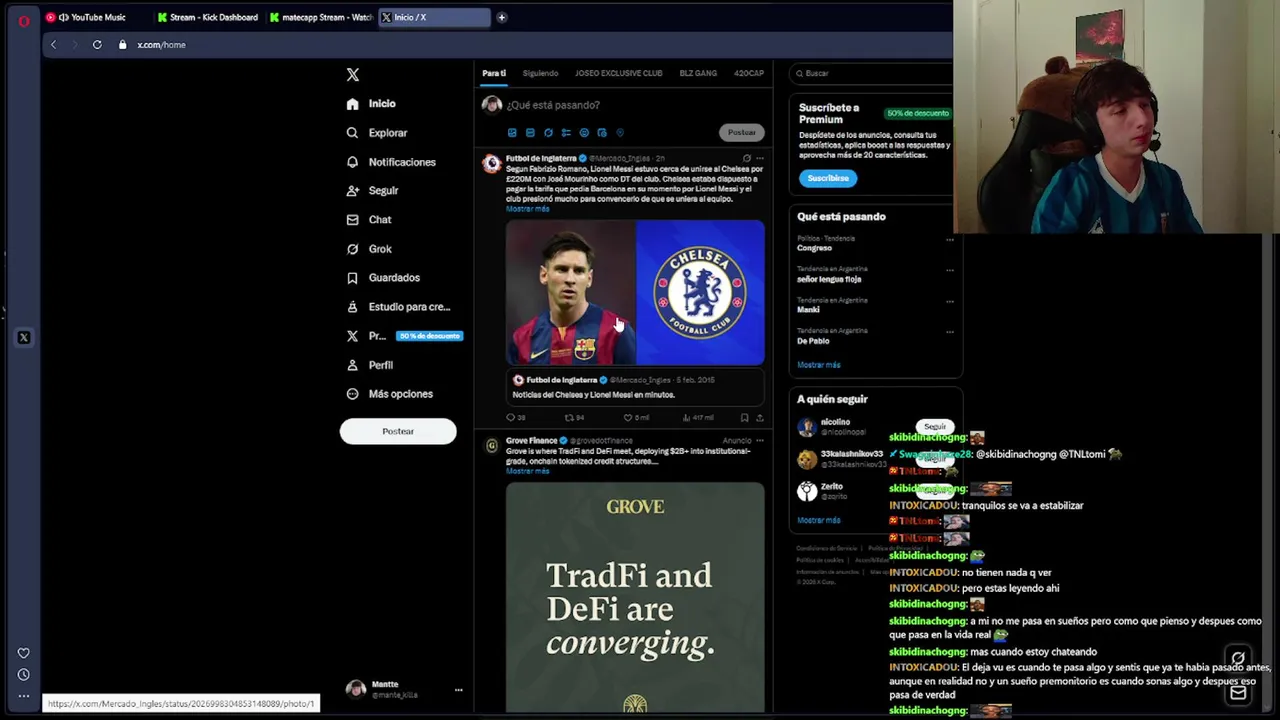The image size is (1280, 720).
Task: Open Chat from the sidebar
Action: coord(369,220)
